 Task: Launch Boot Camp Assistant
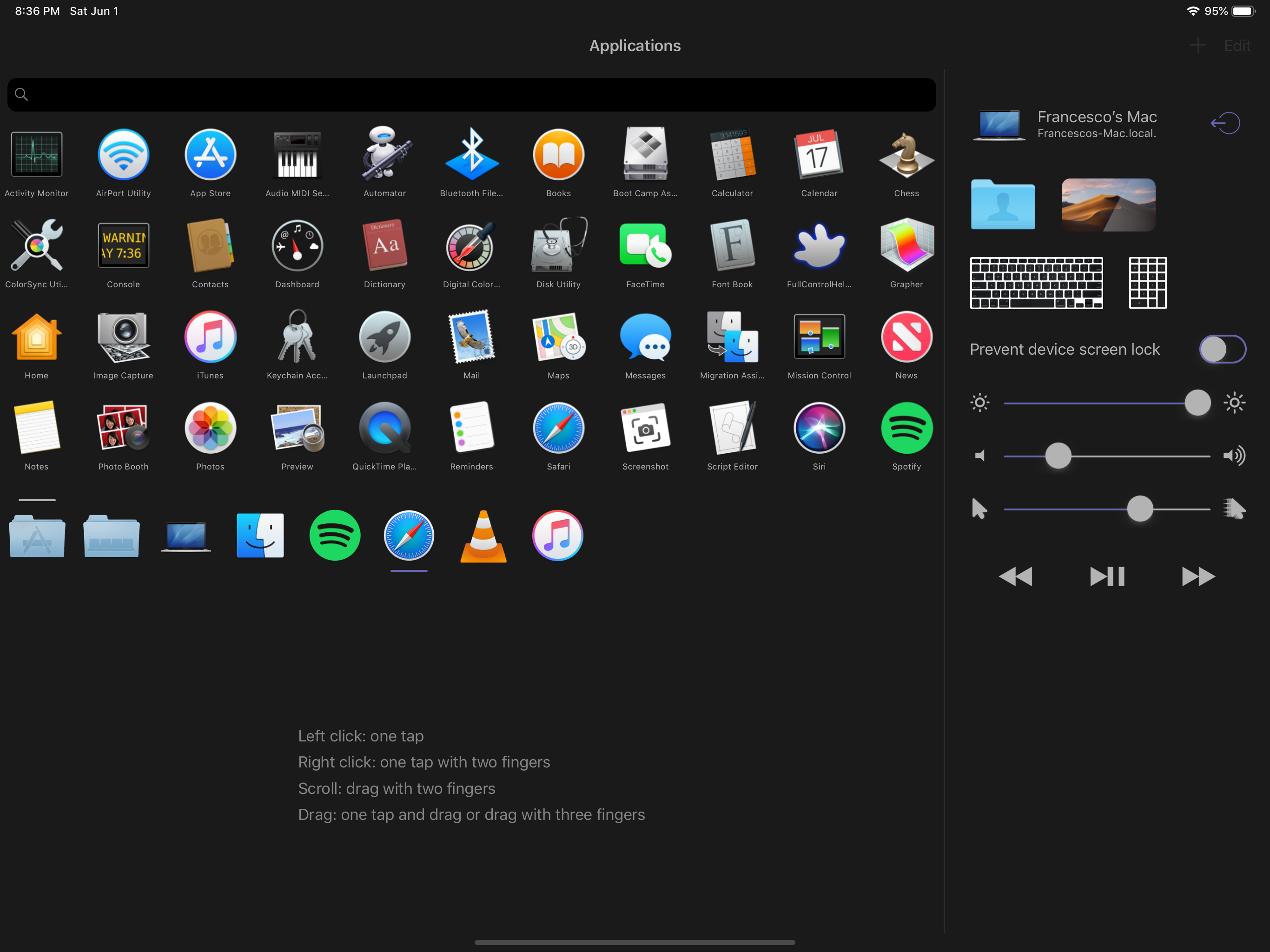(x=645, y=154)
